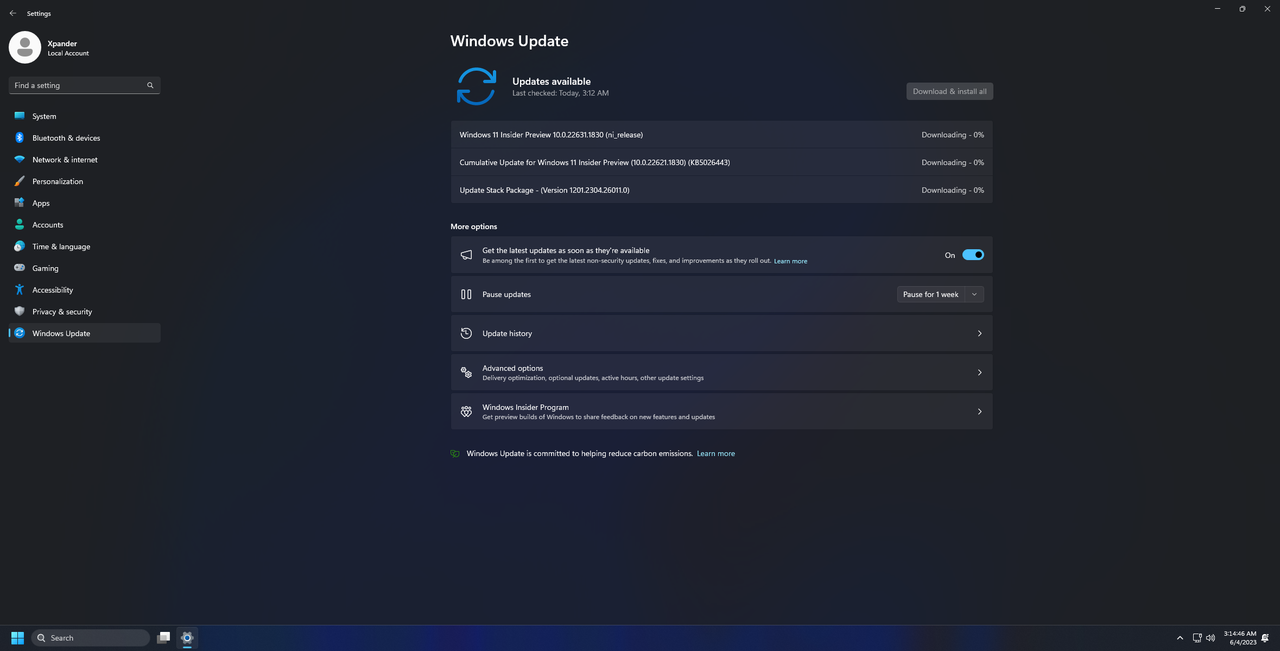
Task: Click the Windows Insider Program icon
Action: pos(466,411)
